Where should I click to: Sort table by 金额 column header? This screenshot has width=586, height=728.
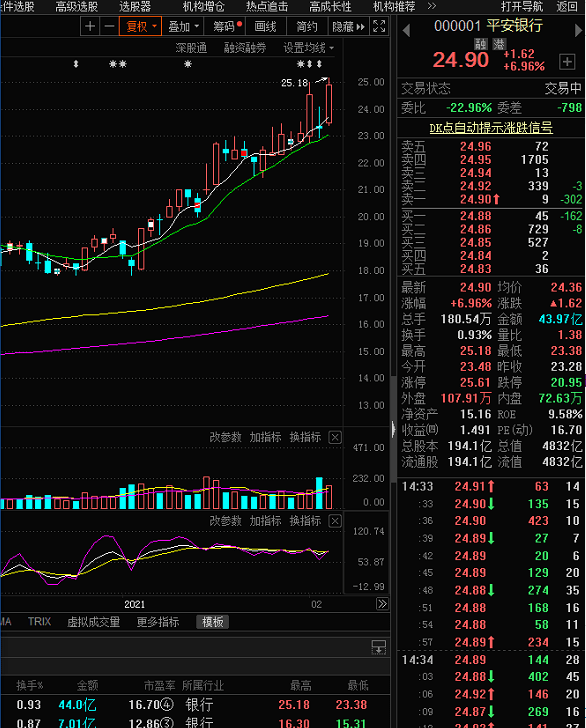(x=87, y=685)
